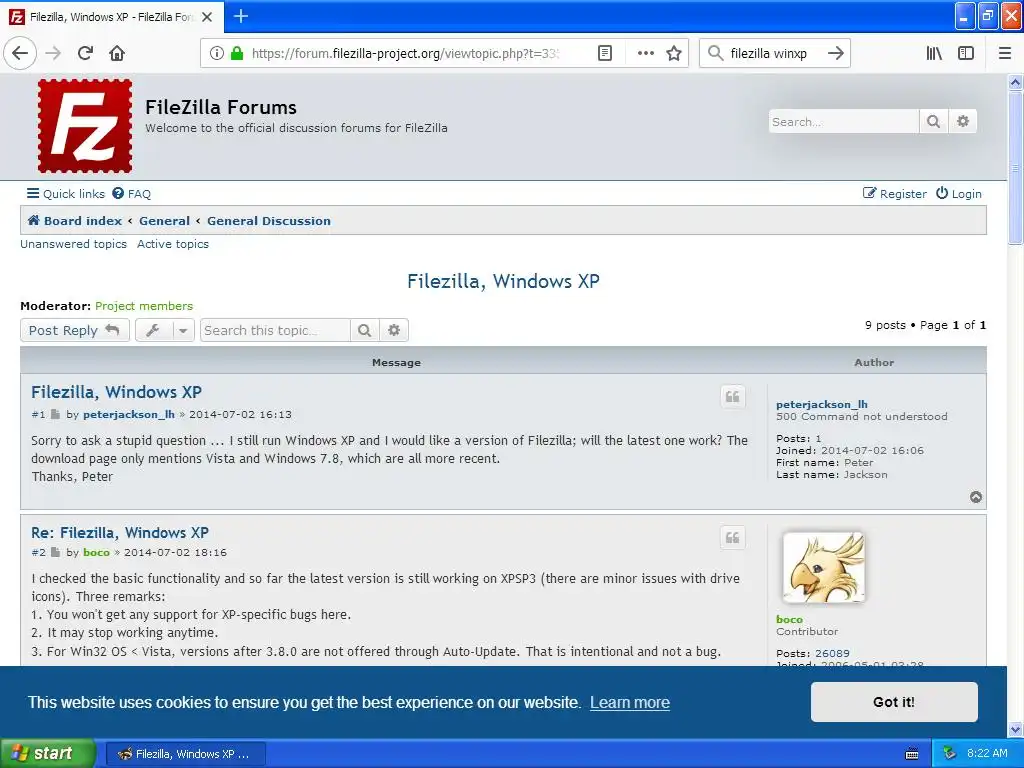Open a new browser tab
This screenshot has width=1024, height=768.
click(241, 16)
